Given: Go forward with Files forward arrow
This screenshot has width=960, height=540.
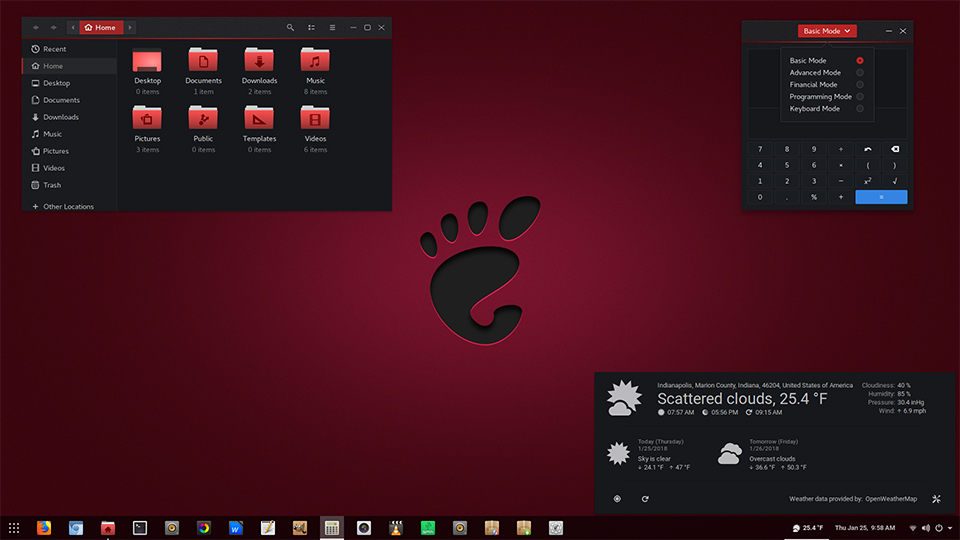Looking at the screenshot, I should (54, 28).
